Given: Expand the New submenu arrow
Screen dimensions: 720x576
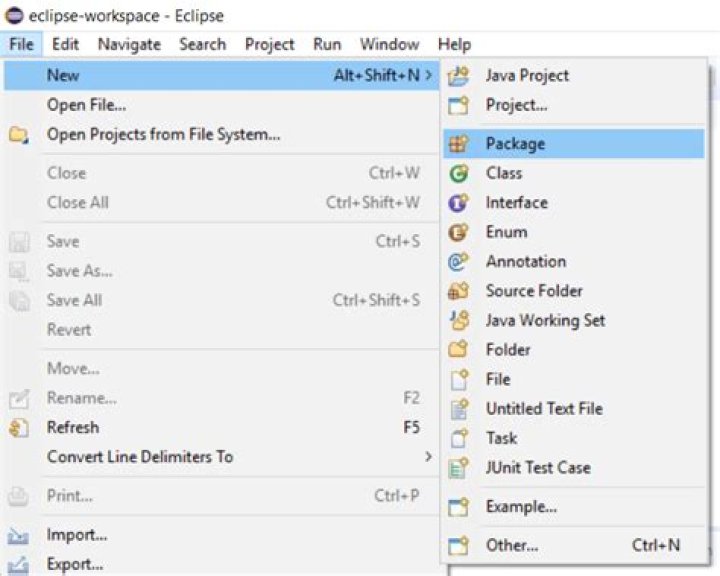Looking at the screenshot, I should click(429, 75).
